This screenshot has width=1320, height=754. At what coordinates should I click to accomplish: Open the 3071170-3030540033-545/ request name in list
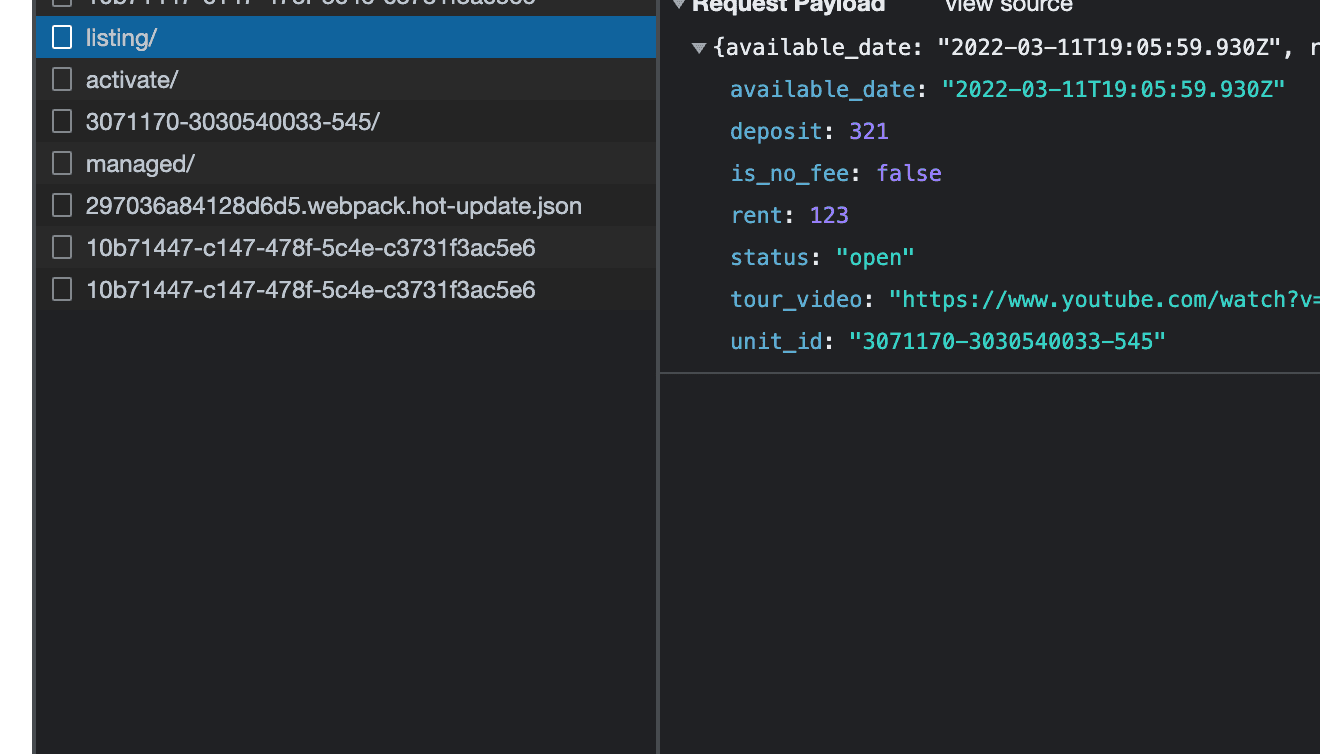tap(233, 122)
